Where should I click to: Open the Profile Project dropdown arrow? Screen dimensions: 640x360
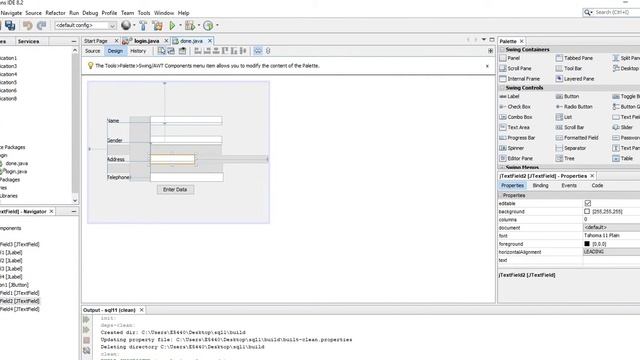click(x=217, y=25)
